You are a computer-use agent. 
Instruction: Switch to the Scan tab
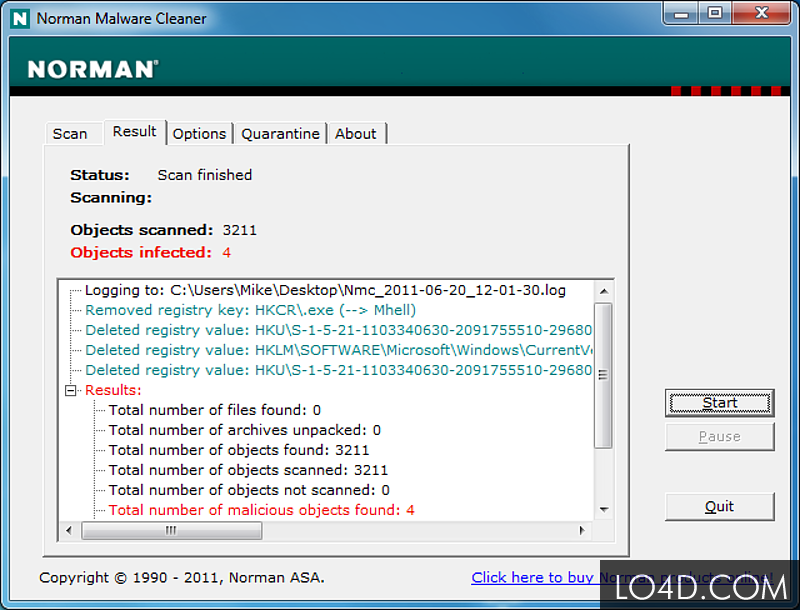click(x=72, y=133)
